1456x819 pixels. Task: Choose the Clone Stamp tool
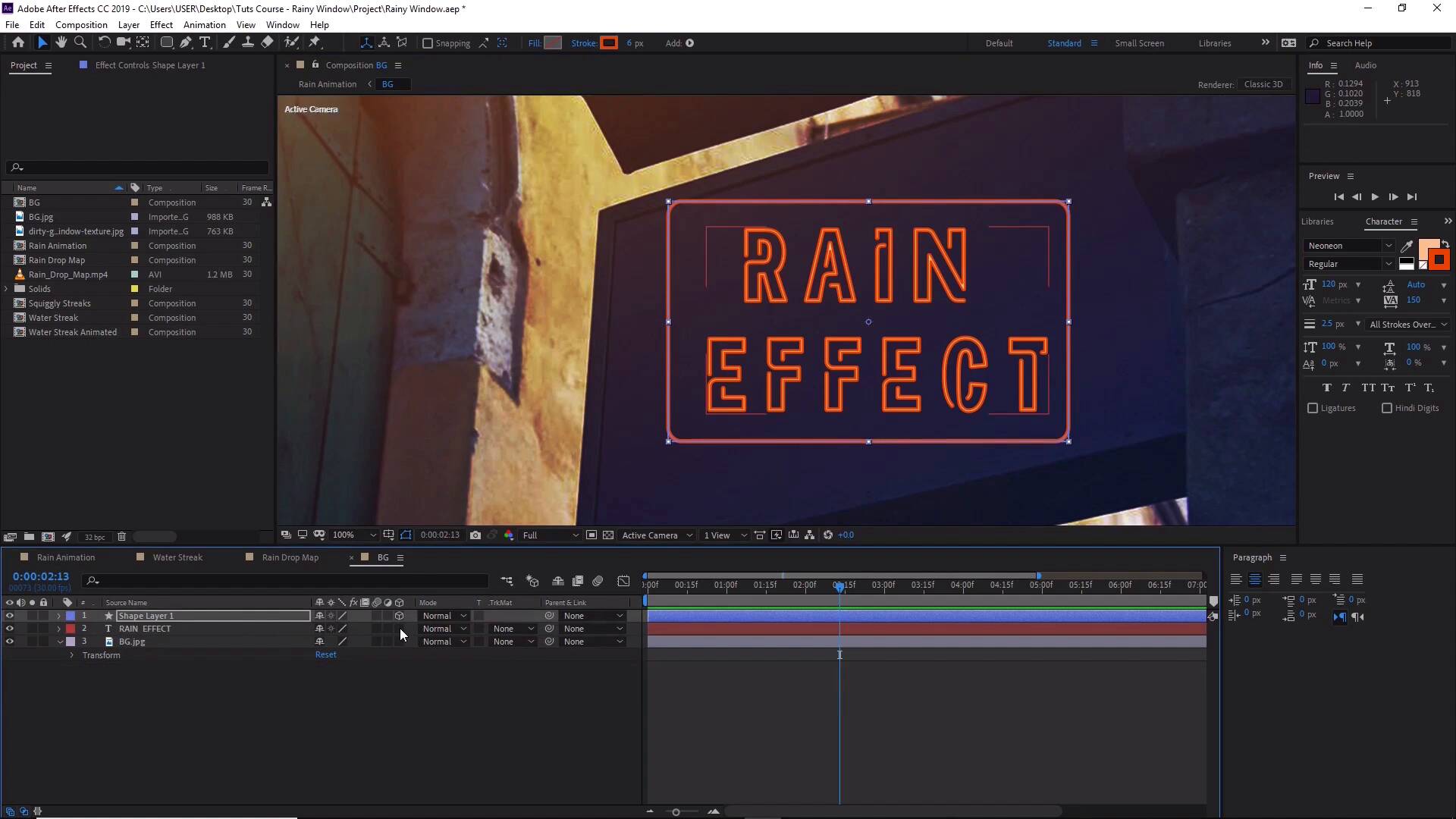[247, 42]
